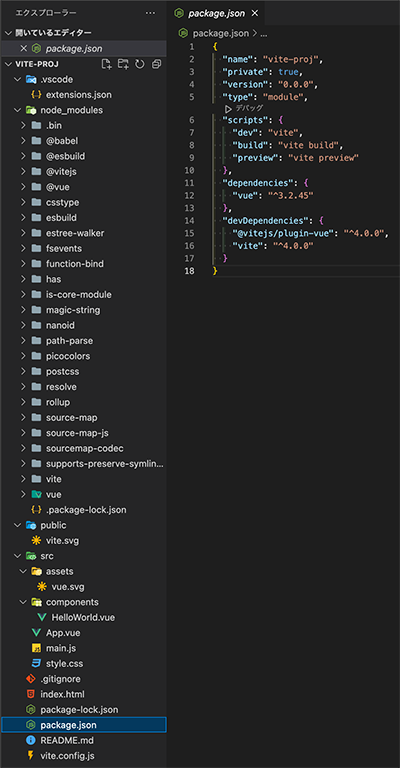Image resolution: width=400 pixels, height=768 pixels.
Task: Click the Refresh Explorer icon
Action: [140, 64]
